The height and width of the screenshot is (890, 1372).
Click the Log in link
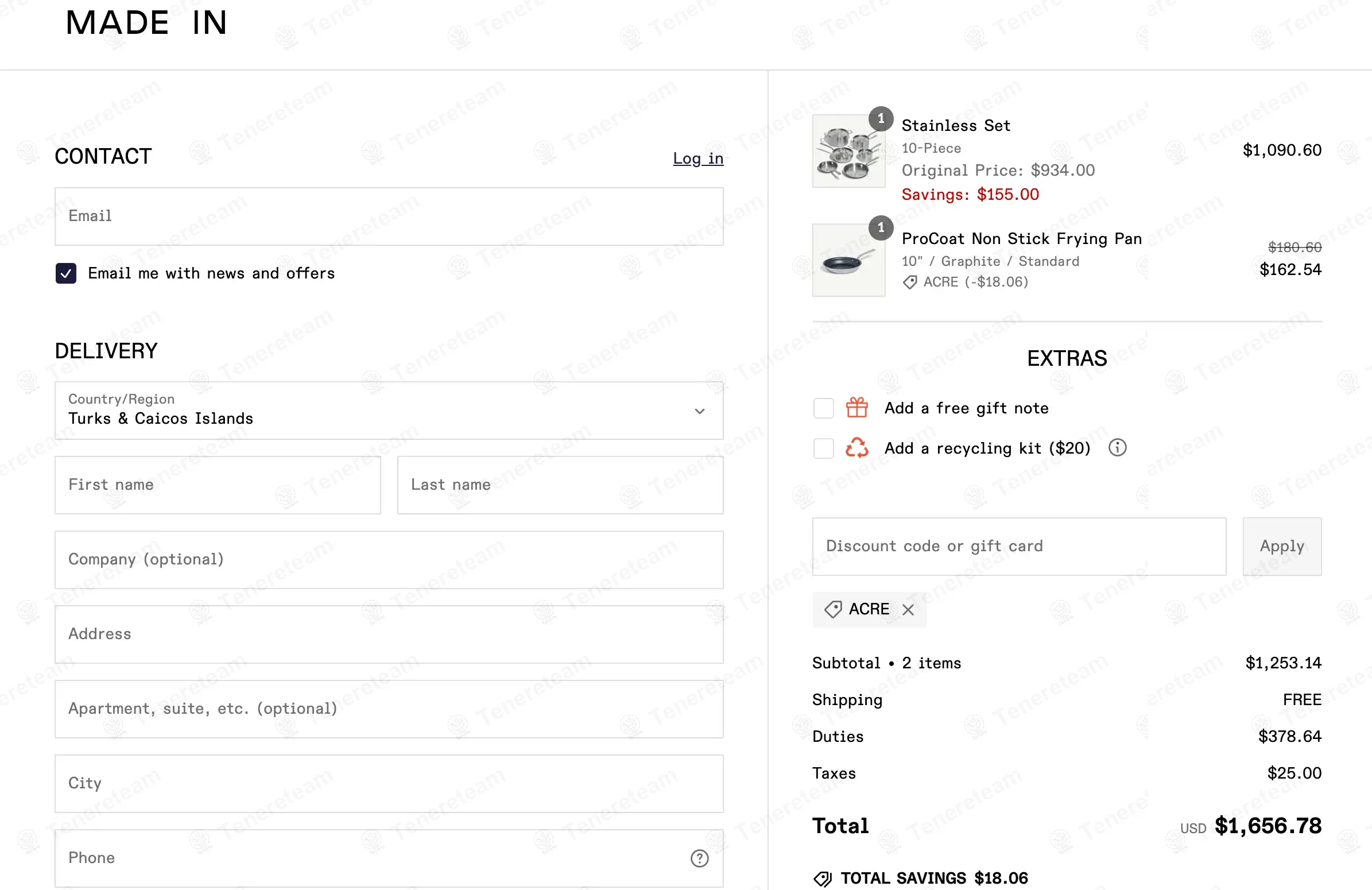(x=697, y=158)
